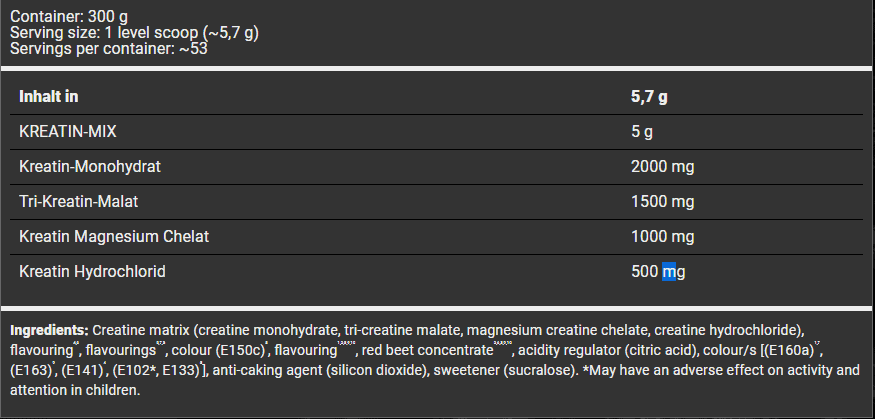Click the highlighted letter in "500 mg"
875x419 pixels.
[669, 272]
